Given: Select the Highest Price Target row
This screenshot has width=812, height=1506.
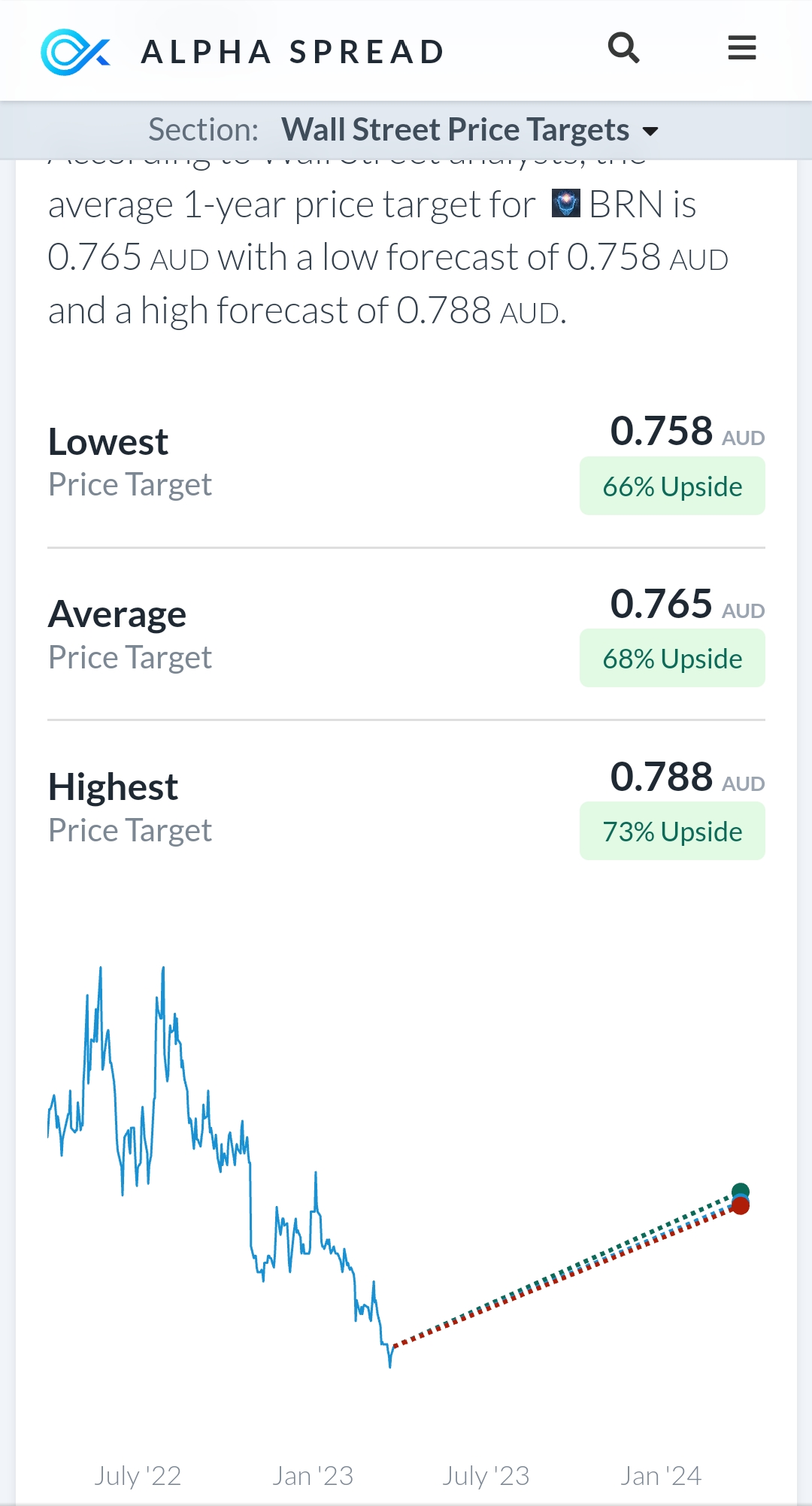Looking at the screenshot, I should tap(406, 808).
